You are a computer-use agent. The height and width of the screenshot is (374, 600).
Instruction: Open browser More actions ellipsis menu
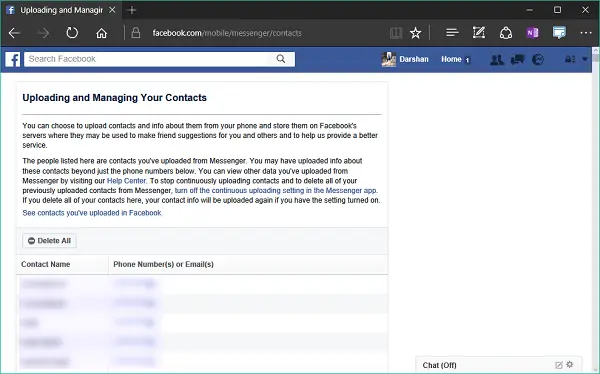(x=586, y=33)
